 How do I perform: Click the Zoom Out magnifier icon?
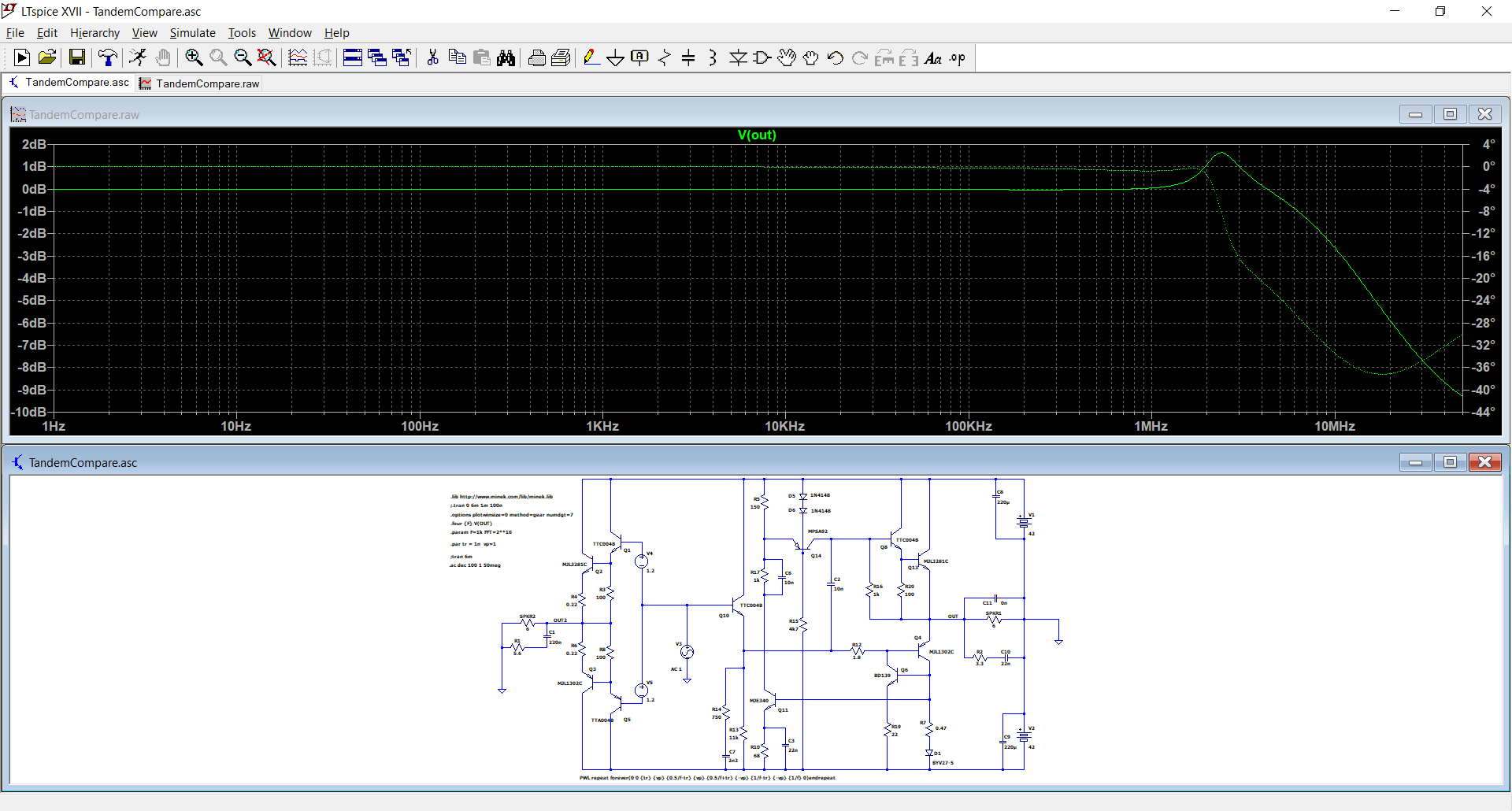pos(243,57)
